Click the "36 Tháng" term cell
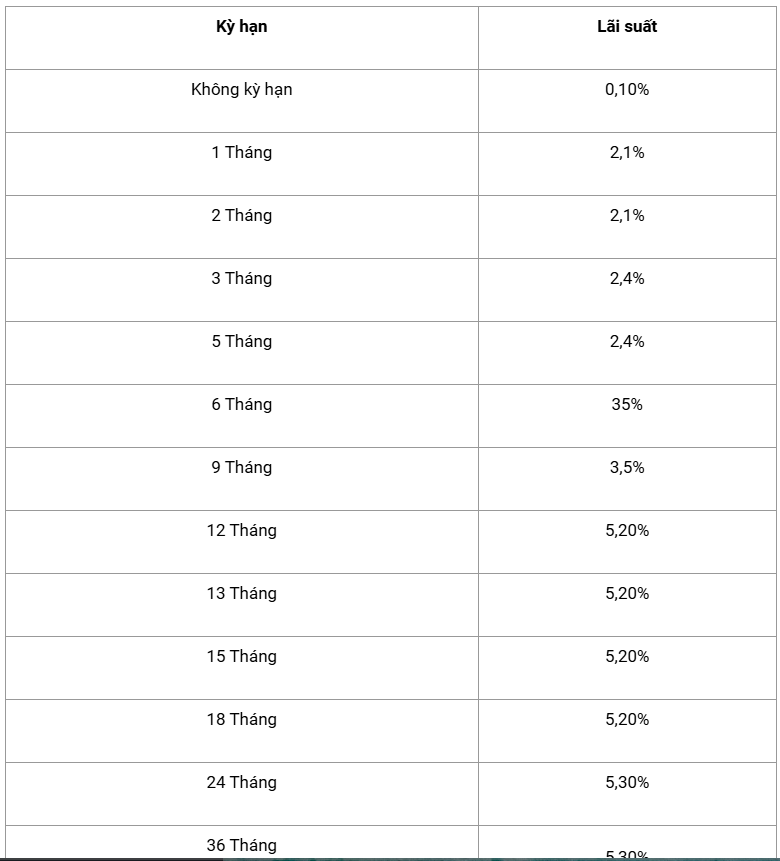 [242, 845]
